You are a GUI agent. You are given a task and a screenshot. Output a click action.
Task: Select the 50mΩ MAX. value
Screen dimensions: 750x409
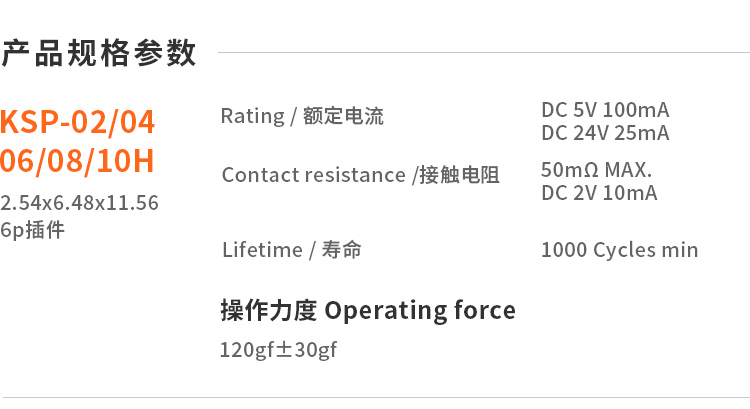click(596, 169)
